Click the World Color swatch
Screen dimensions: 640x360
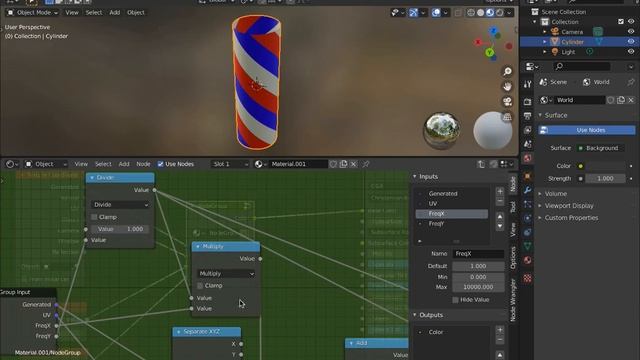click(605, 166)
